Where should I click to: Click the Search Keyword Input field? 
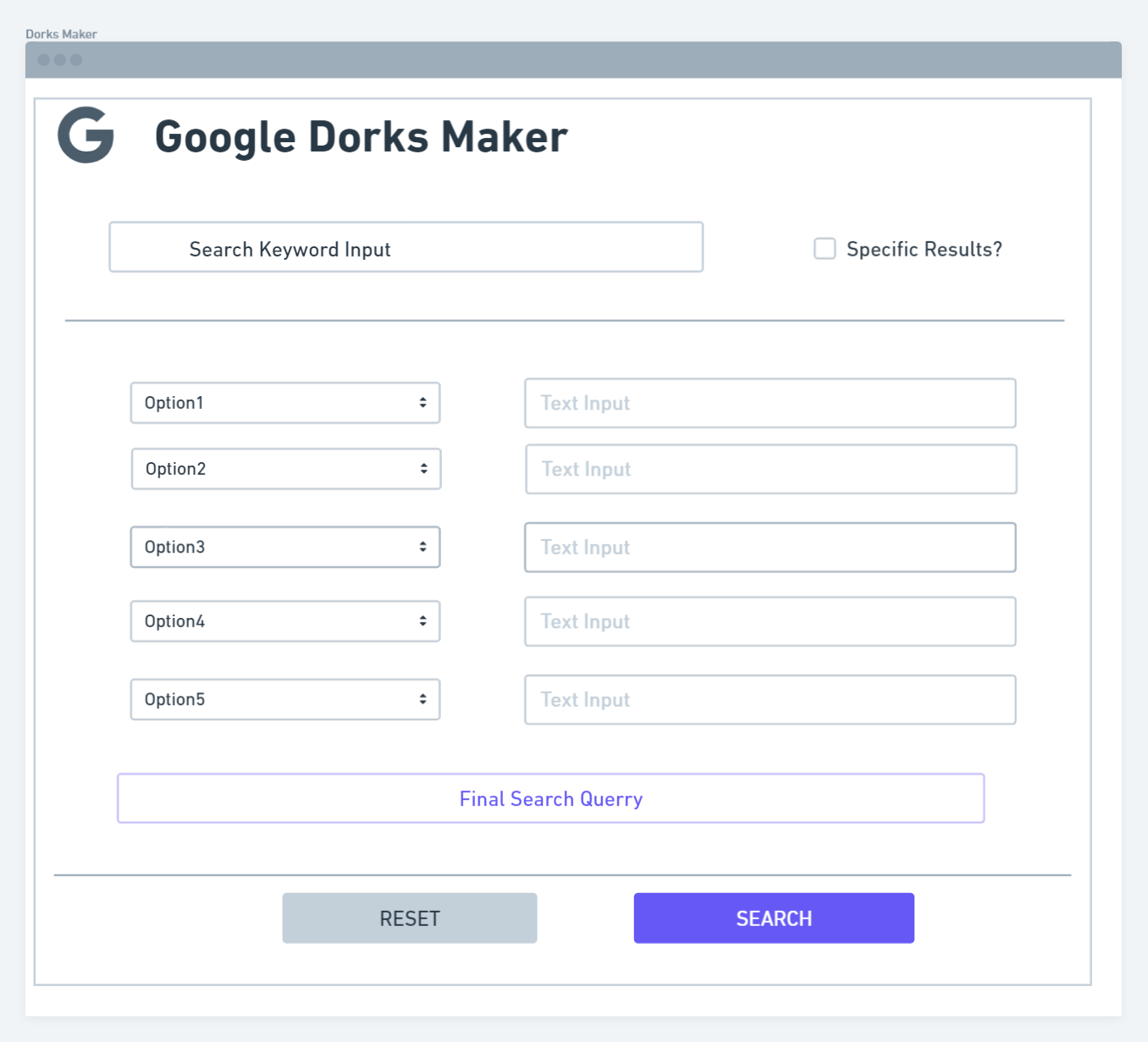(x=406, y=247)
